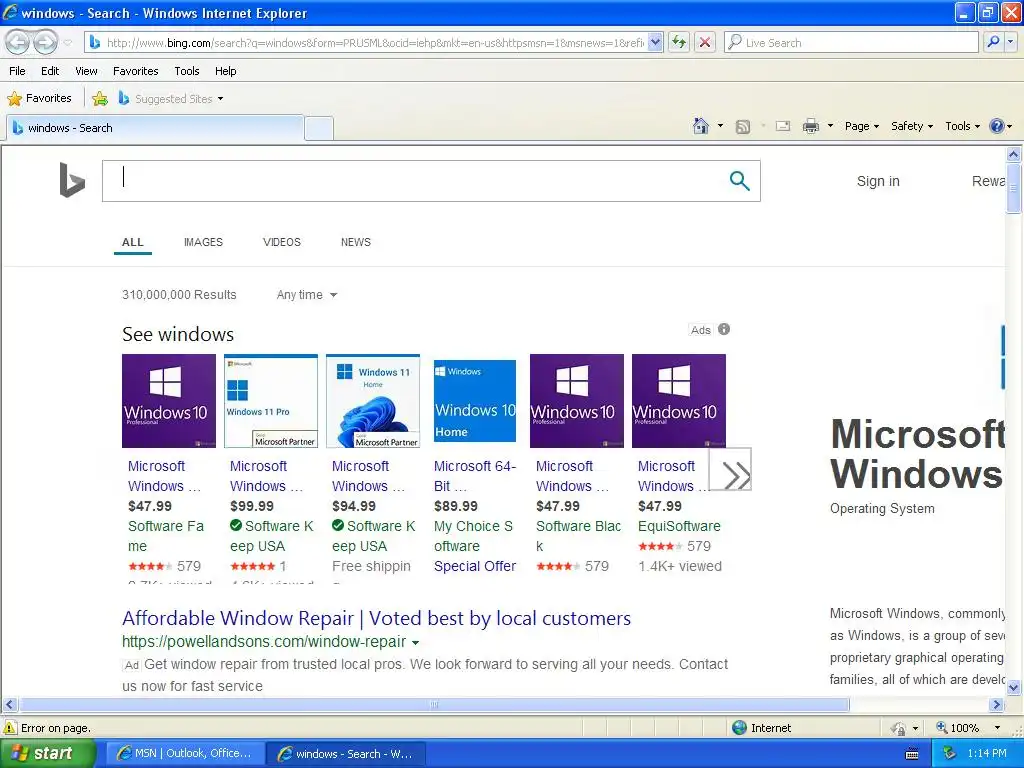
Task: Select the windows - Search browser tab
Action: coord(155,128)
